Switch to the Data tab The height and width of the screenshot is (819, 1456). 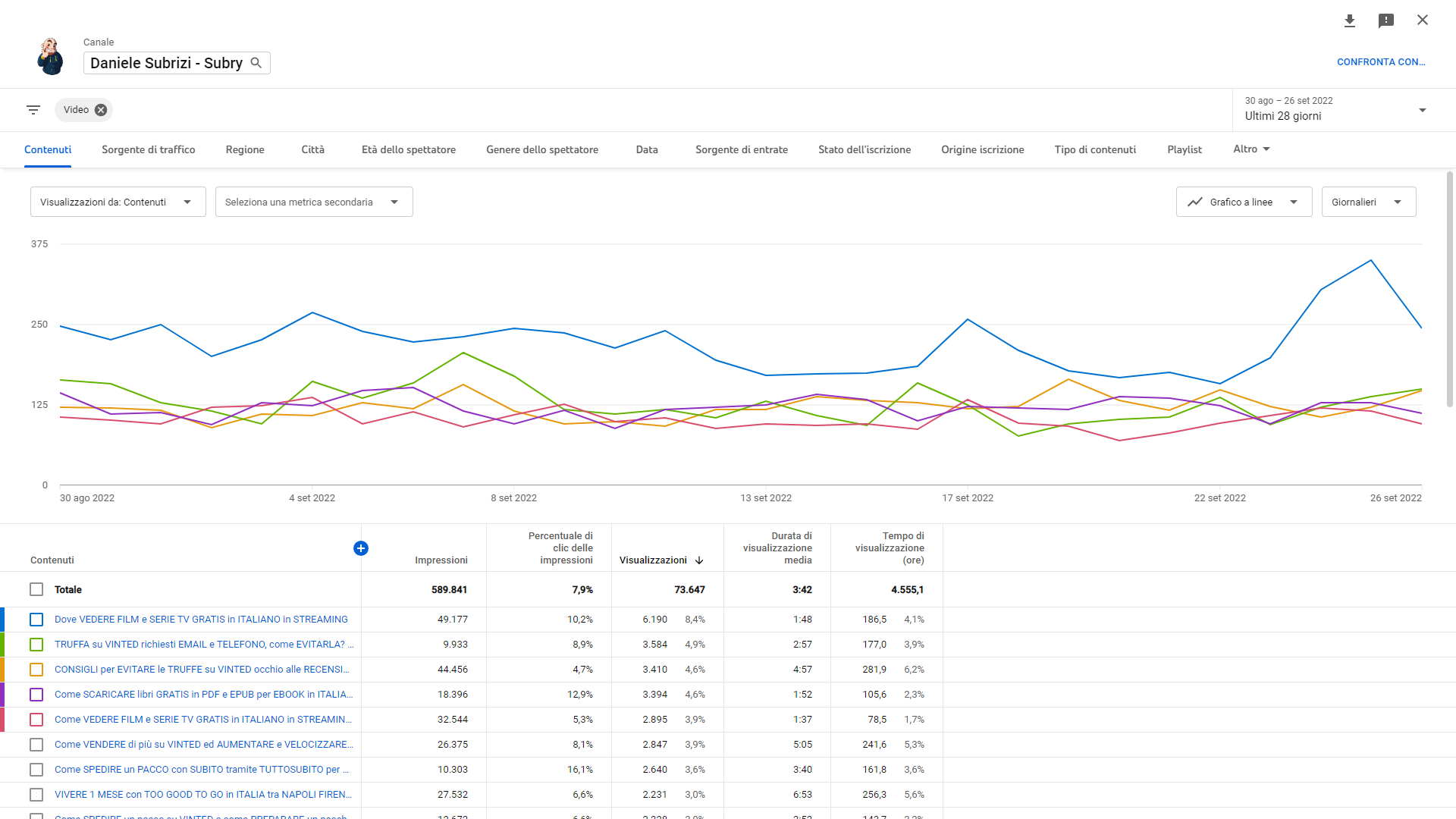[647, 149]
